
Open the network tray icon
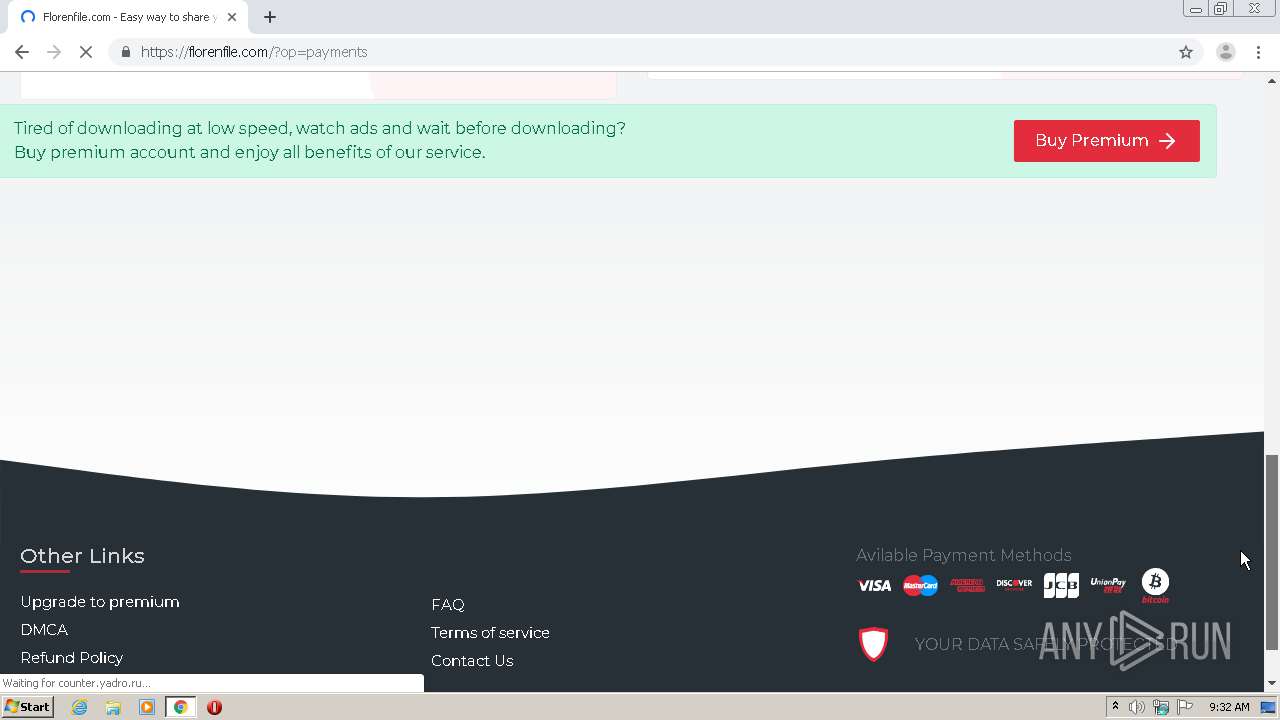click(x=1161, y=707)
